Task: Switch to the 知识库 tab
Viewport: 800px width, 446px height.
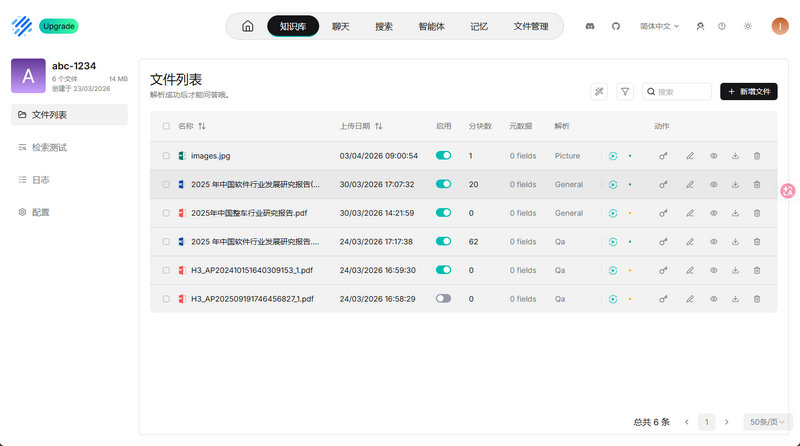Action: pos(293,26)
